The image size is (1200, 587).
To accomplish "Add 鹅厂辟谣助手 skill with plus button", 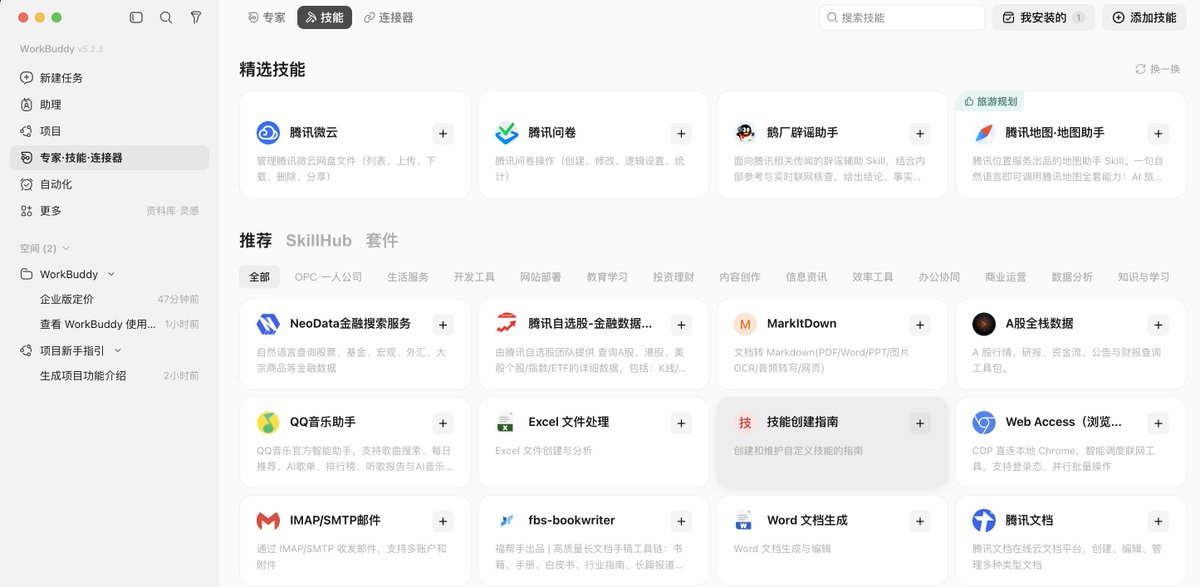I will tap(919, 133).
